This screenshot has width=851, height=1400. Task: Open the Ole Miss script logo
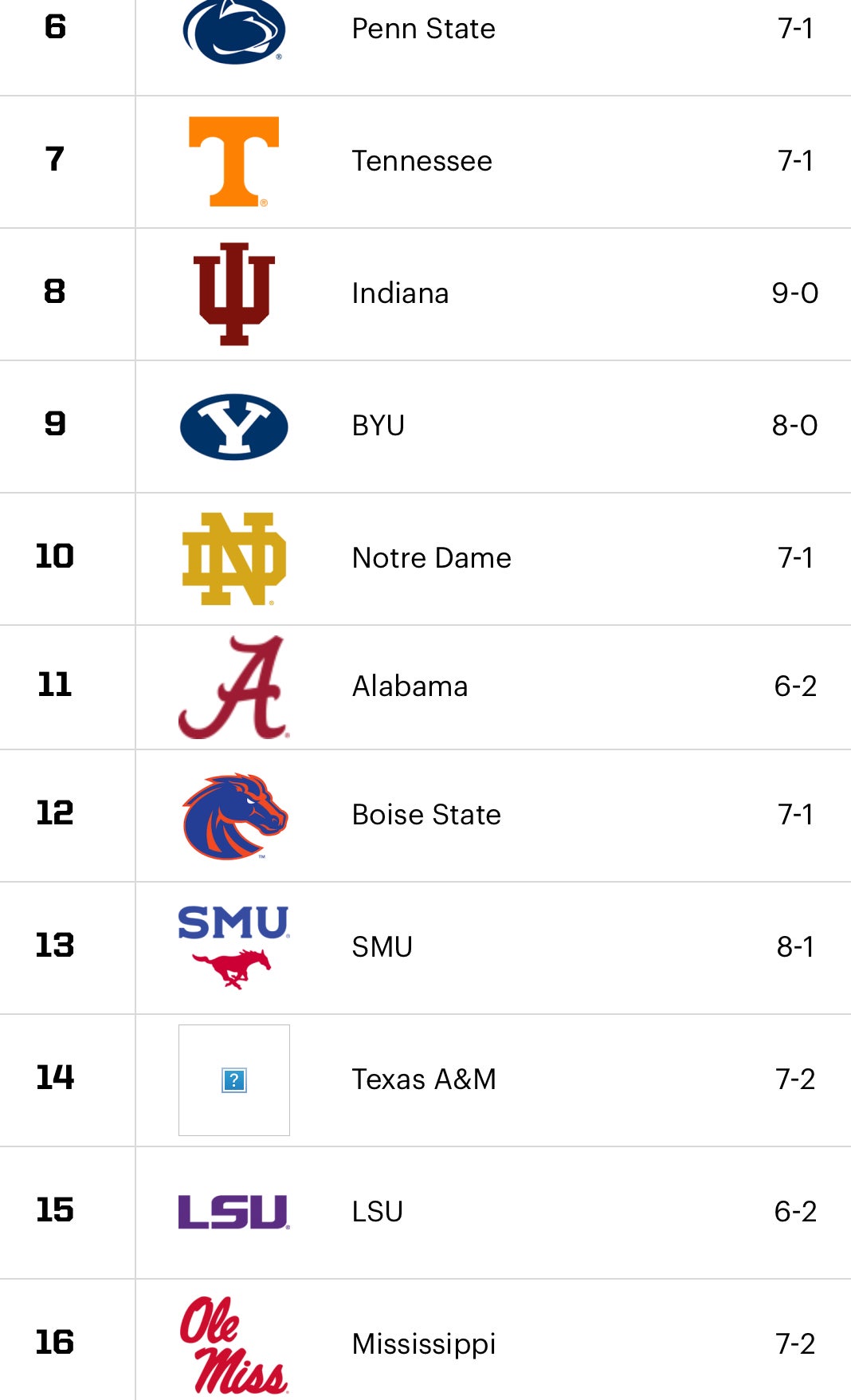click(x=233, y=1344)
